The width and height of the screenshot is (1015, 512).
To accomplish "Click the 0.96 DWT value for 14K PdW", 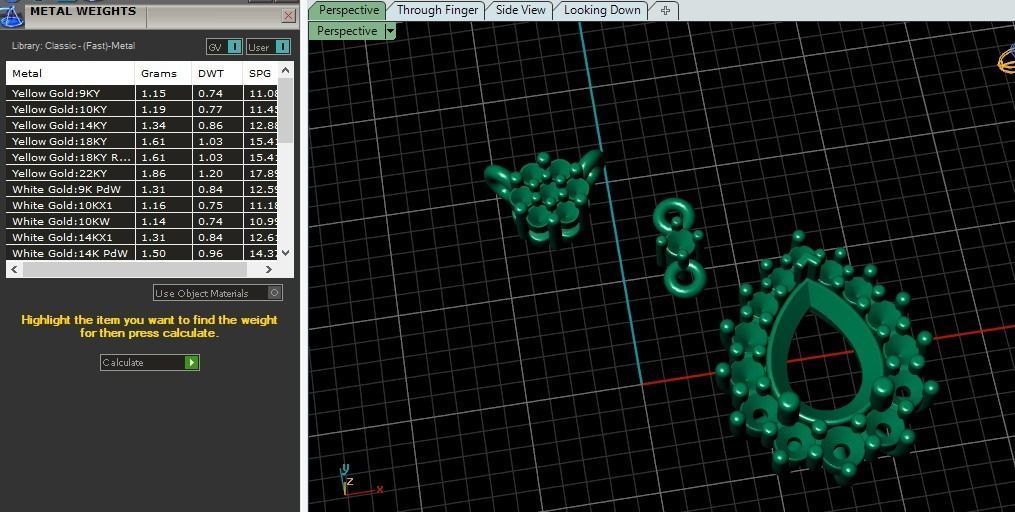I will pyautogui.click(x=210, y=253).
